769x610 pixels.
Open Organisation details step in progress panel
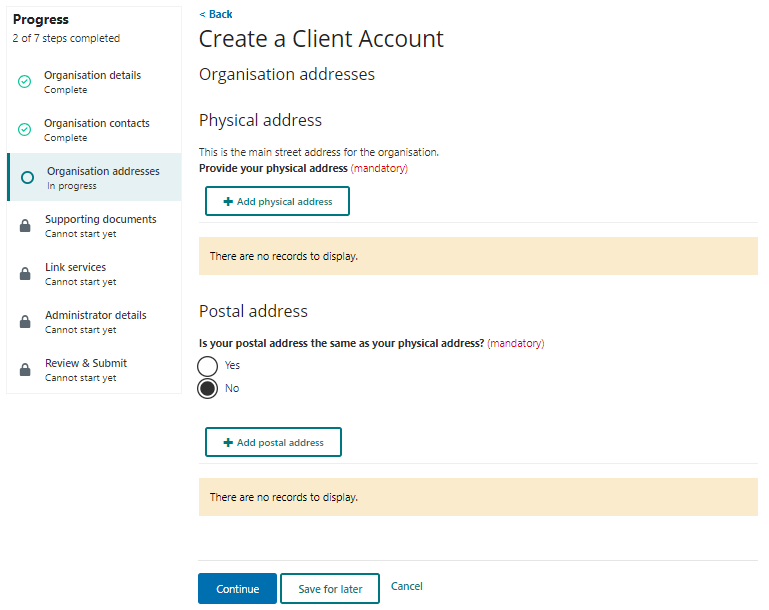tap(92, 75)
